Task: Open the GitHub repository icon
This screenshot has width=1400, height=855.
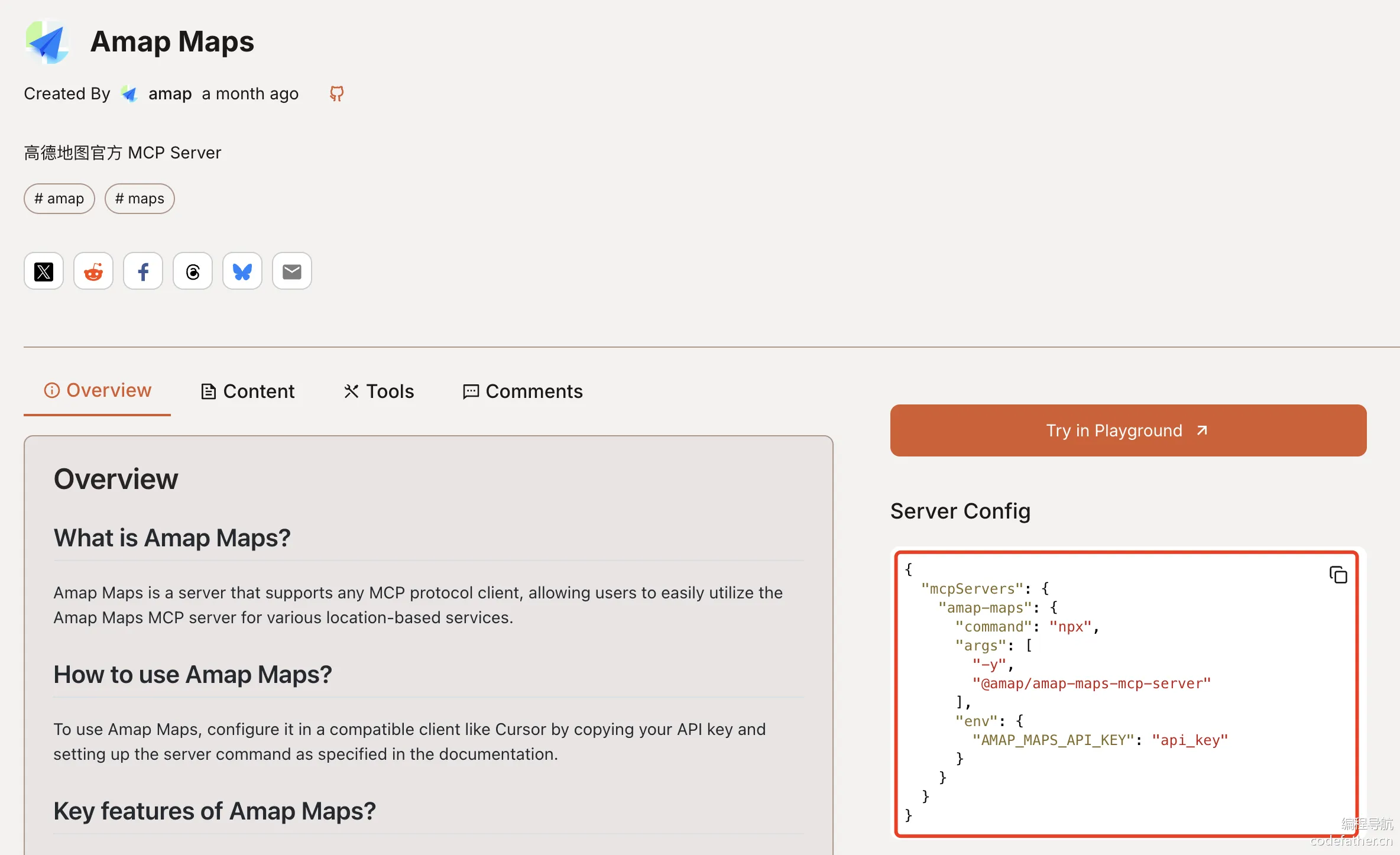Action: pyautogui.click(x=336, y=93)
